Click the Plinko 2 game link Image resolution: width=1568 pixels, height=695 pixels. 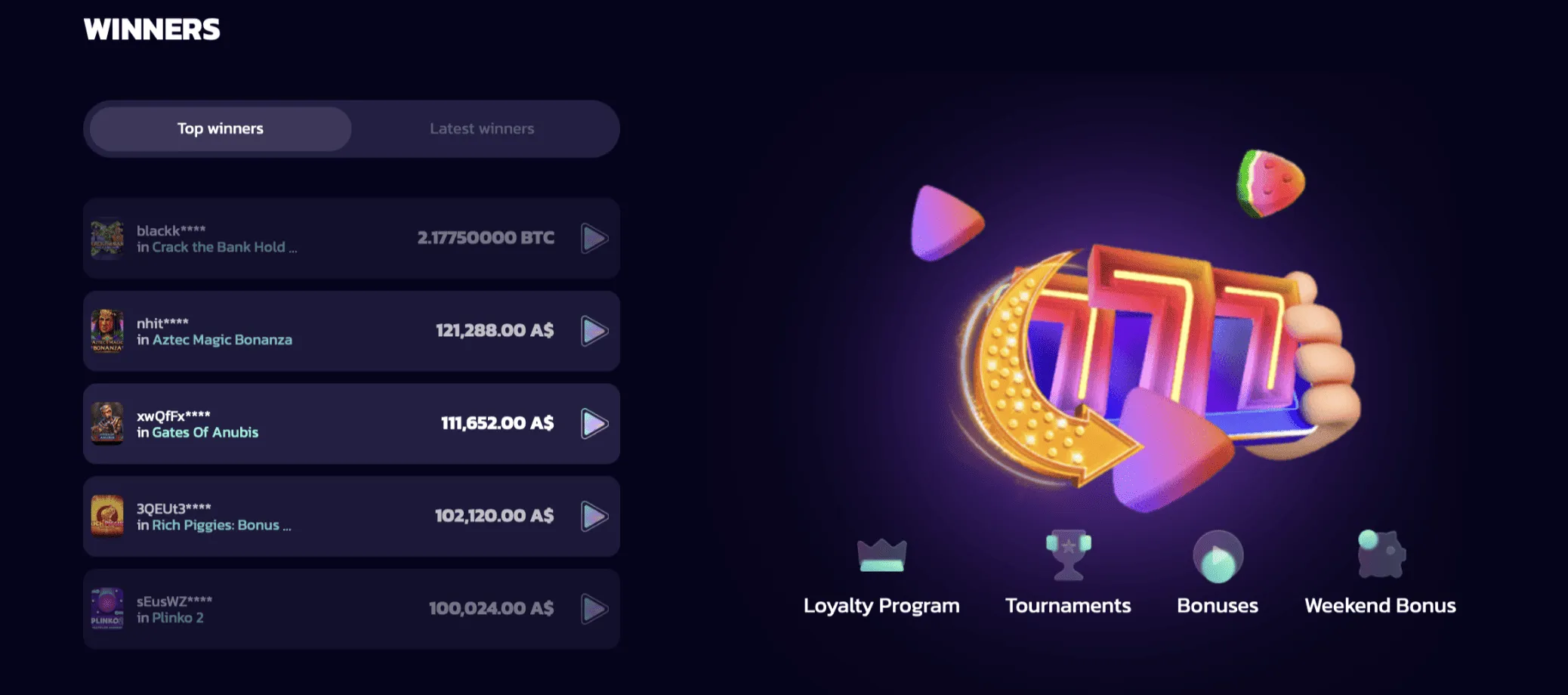click(x=177, y=618)
